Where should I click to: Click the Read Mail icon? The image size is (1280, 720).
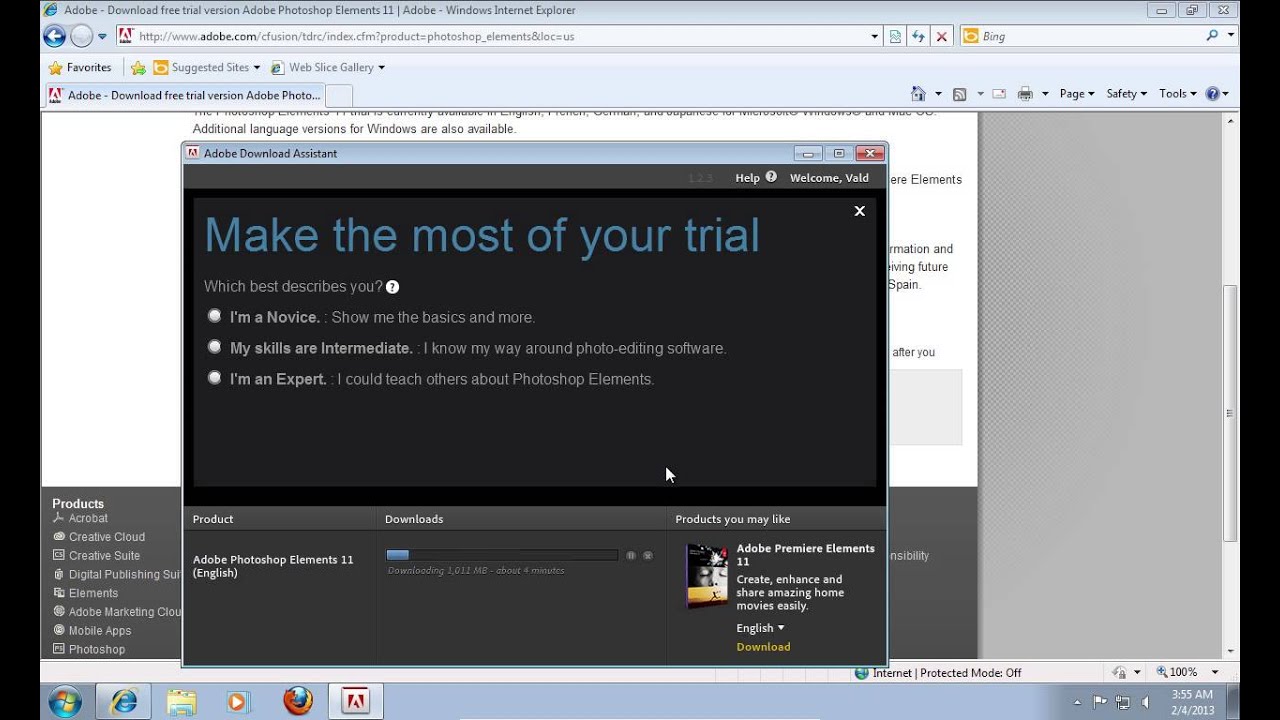[x=998, y=94]
